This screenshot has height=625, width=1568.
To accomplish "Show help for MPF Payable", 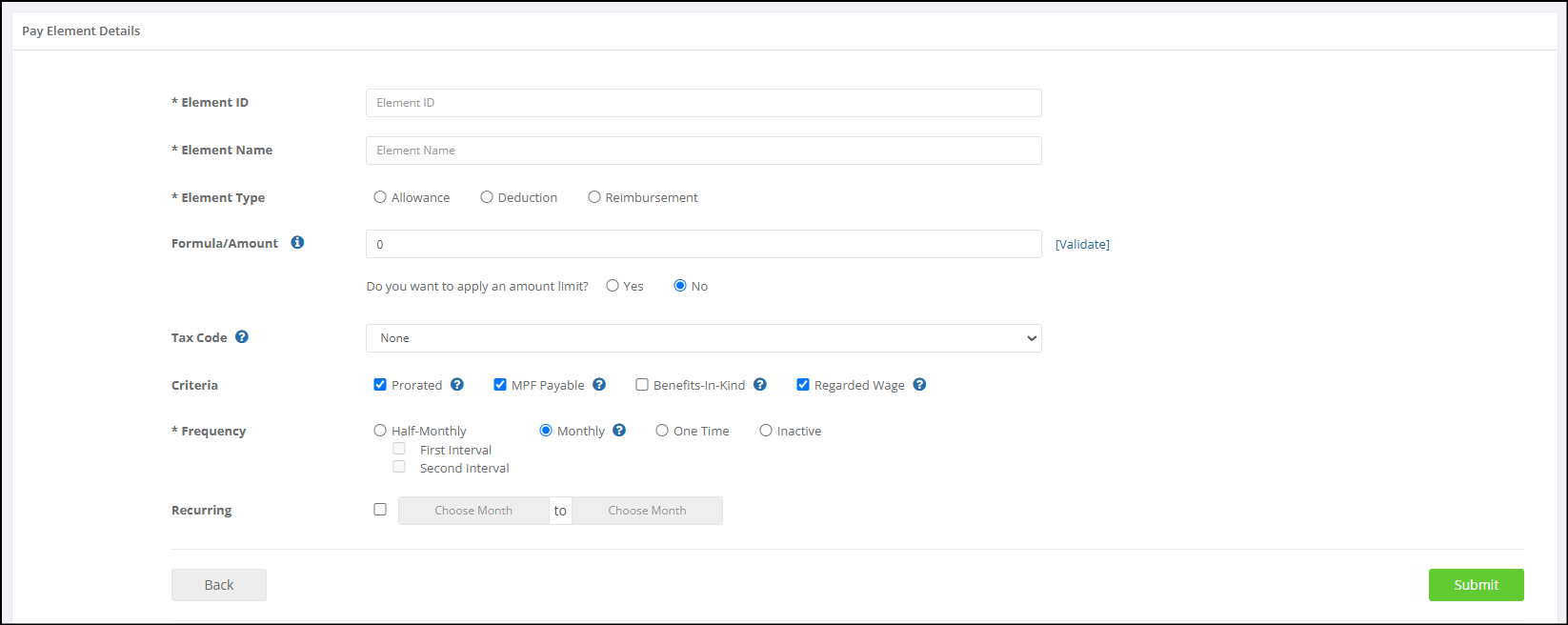I will pos(599,385).
